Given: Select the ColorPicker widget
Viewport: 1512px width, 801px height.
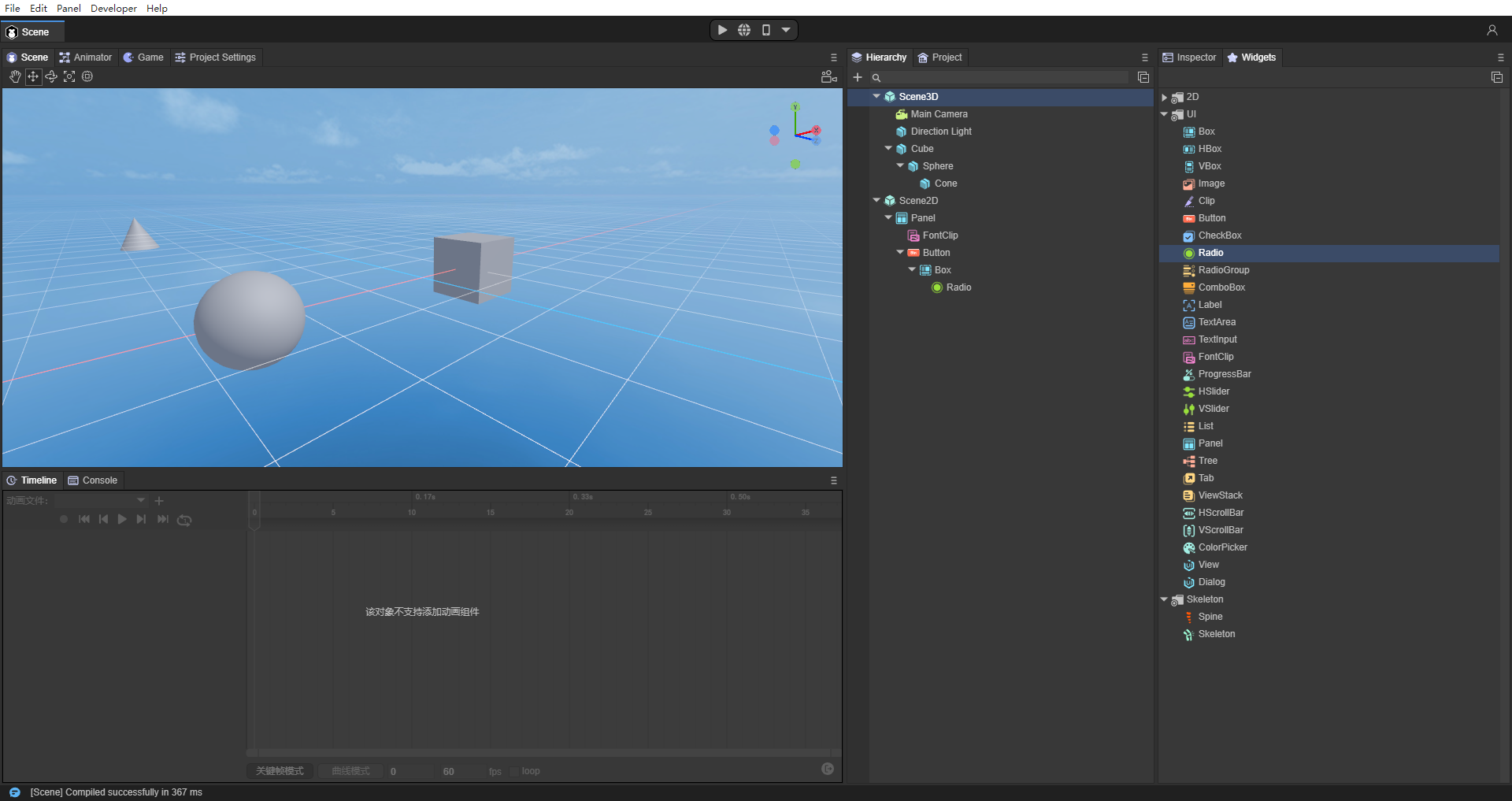Looking at the screenshot, I should click(1222, 547).
